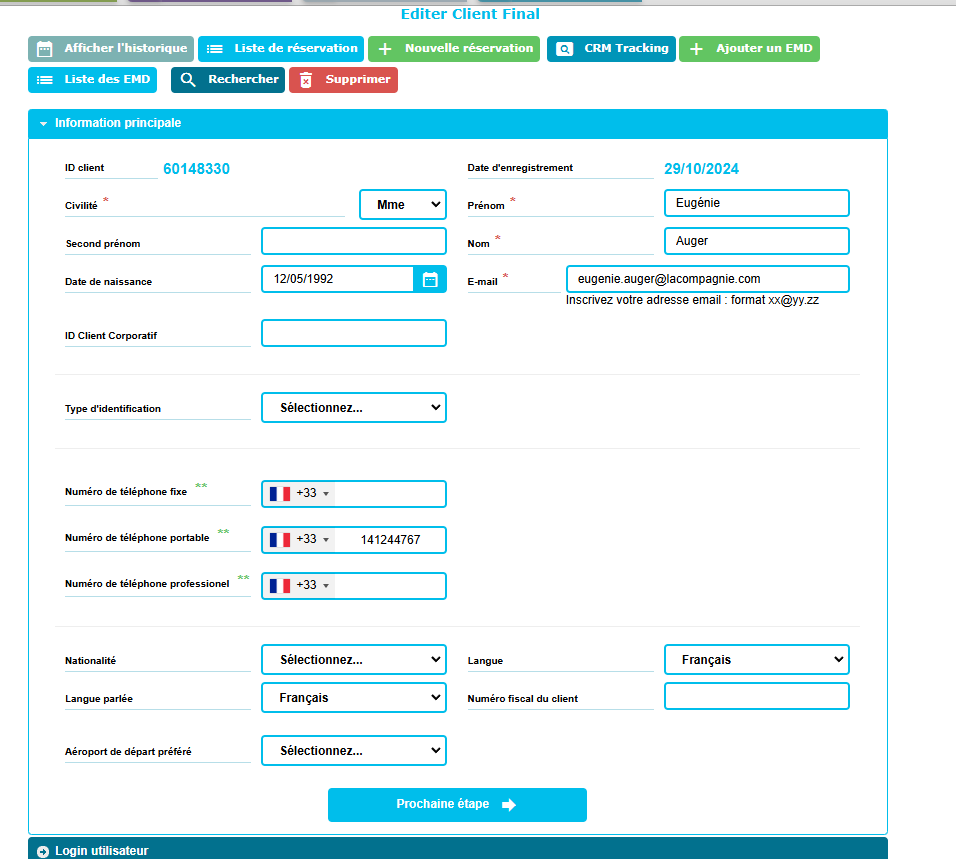956x859 pixels.
Task: Click the Afficher l'historique button
Action: [x=110, y=48]
